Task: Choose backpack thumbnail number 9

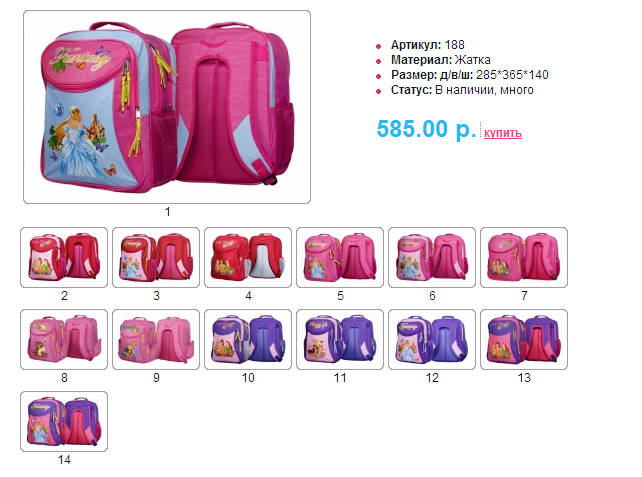Action: 156,339
